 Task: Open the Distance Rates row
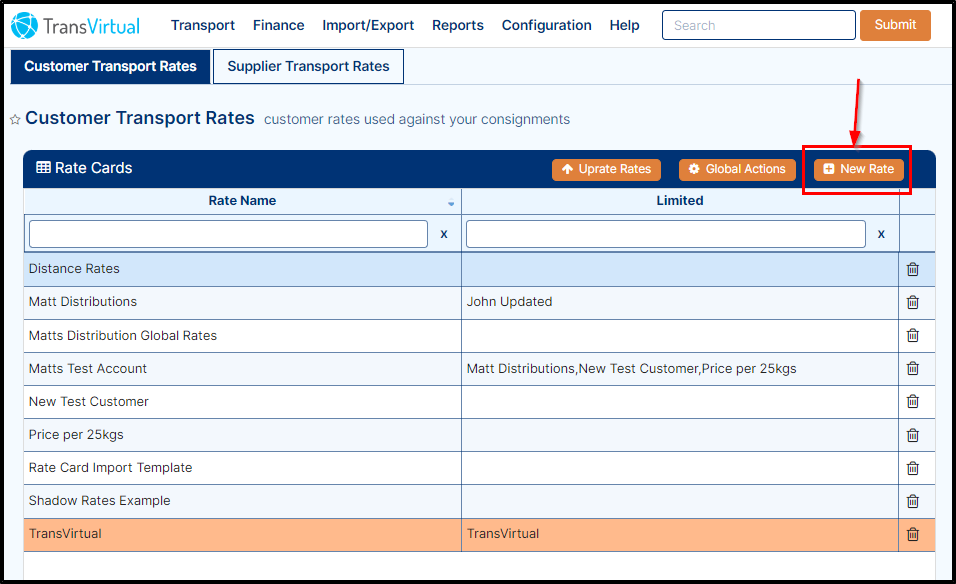[479, 269]
